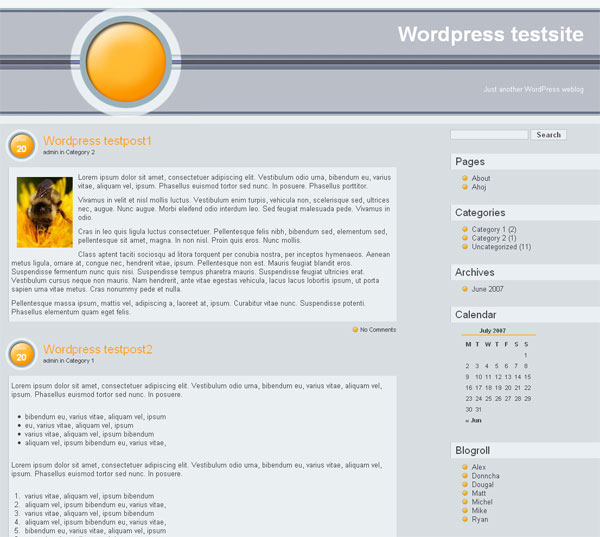This screenshot has width=600, height=537.
Task: Open Matt in the Blogroll
Action: click(x=478, y=493)
